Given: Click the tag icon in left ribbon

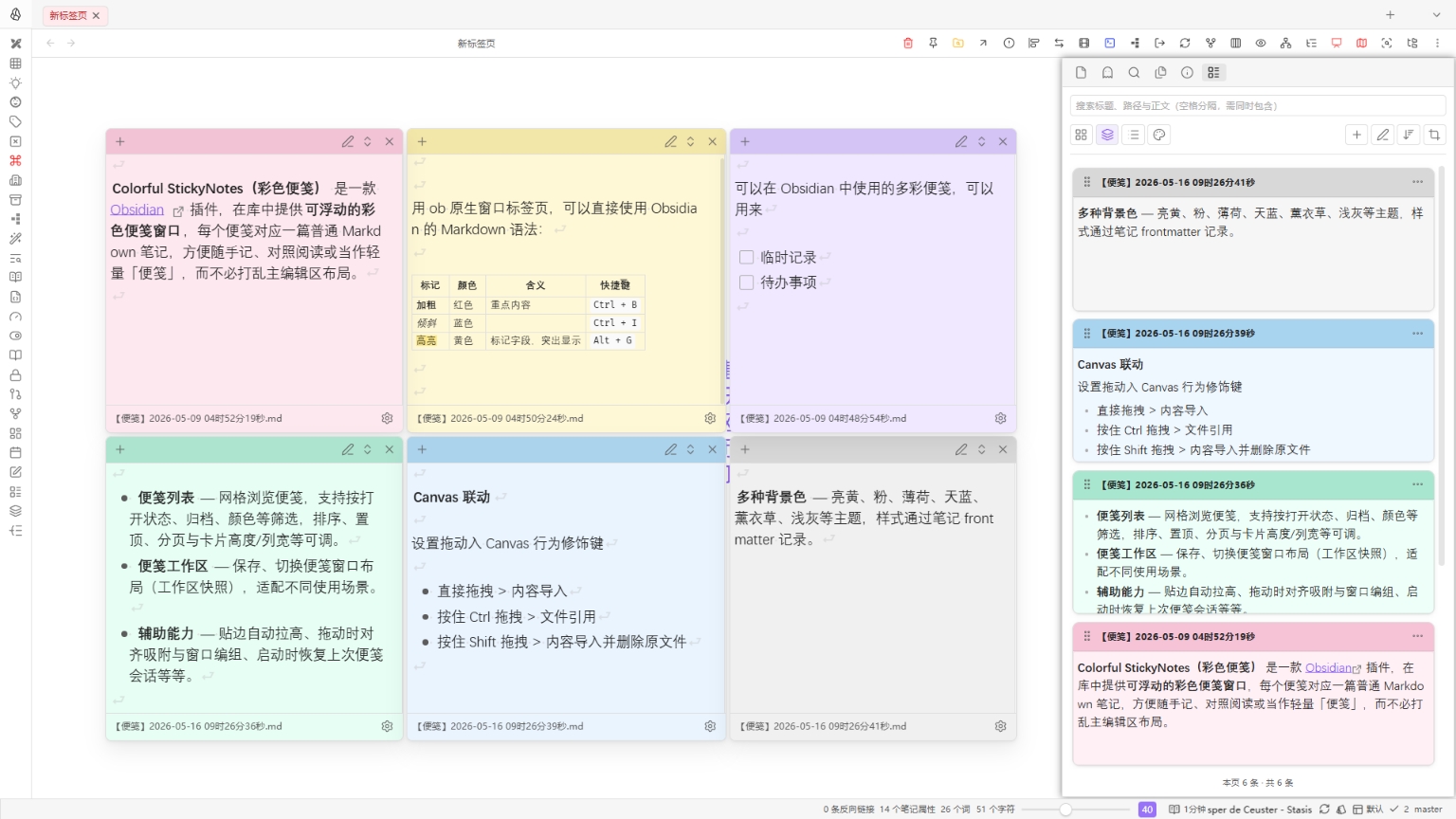Looking at the screenshot, I should (15, 121).
